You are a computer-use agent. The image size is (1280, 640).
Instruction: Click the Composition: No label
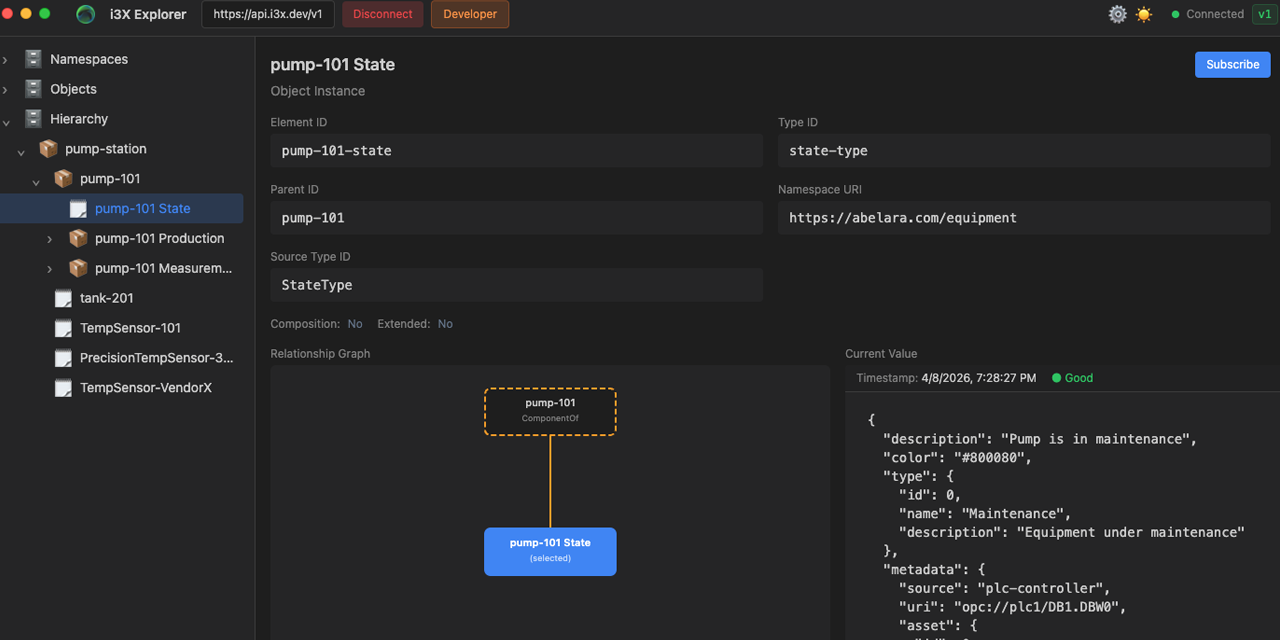(316, 324)
